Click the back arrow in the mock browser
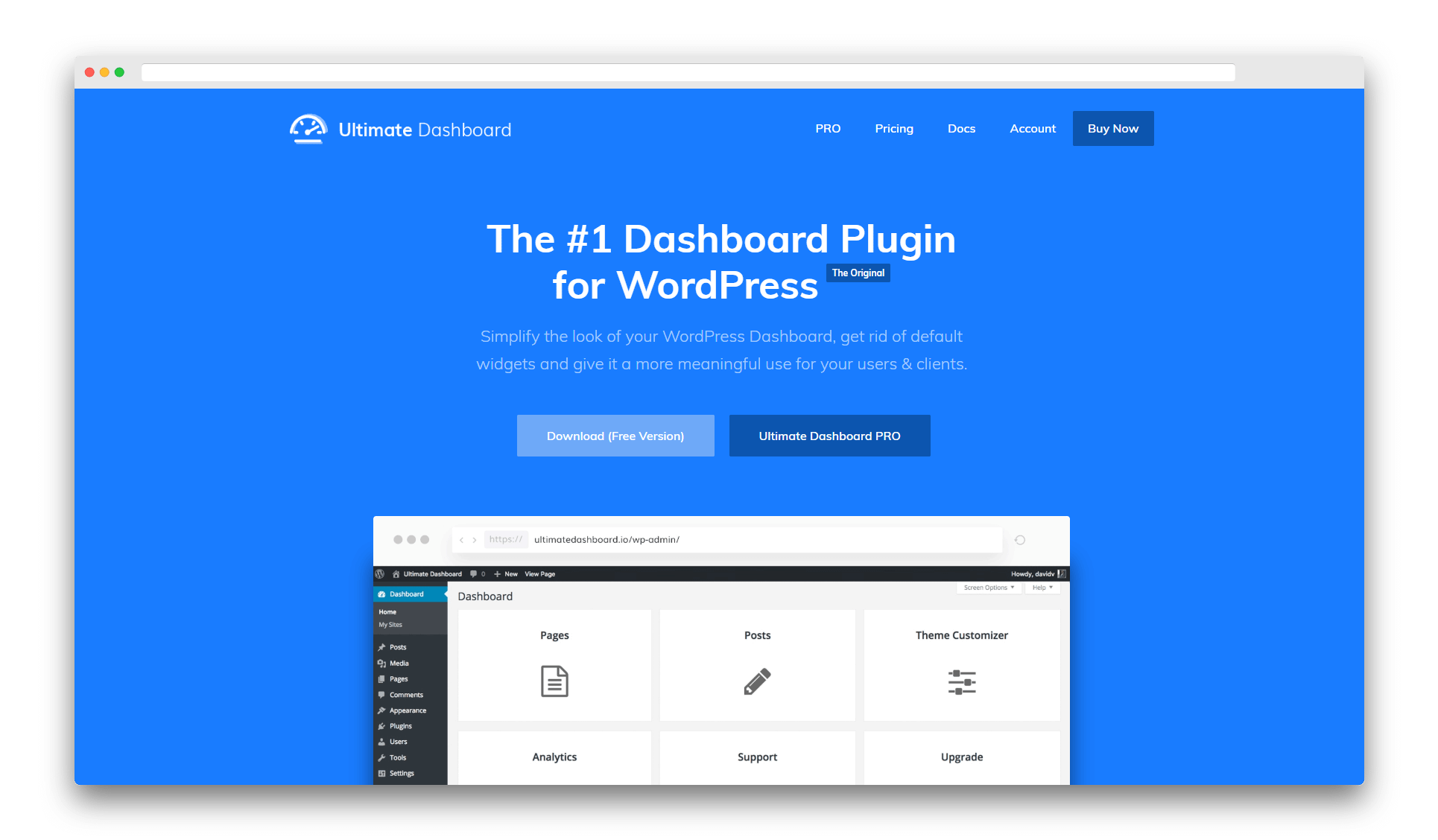Screen dimensions: 1438x840 click(x=461, y=540)
